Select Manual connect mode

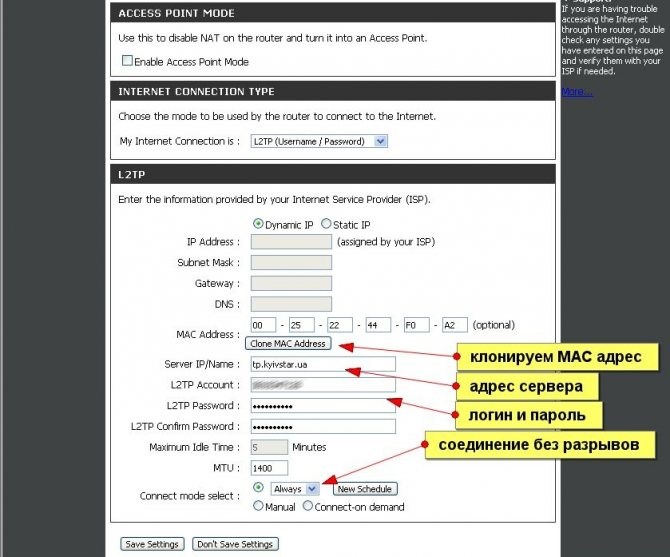258,506
